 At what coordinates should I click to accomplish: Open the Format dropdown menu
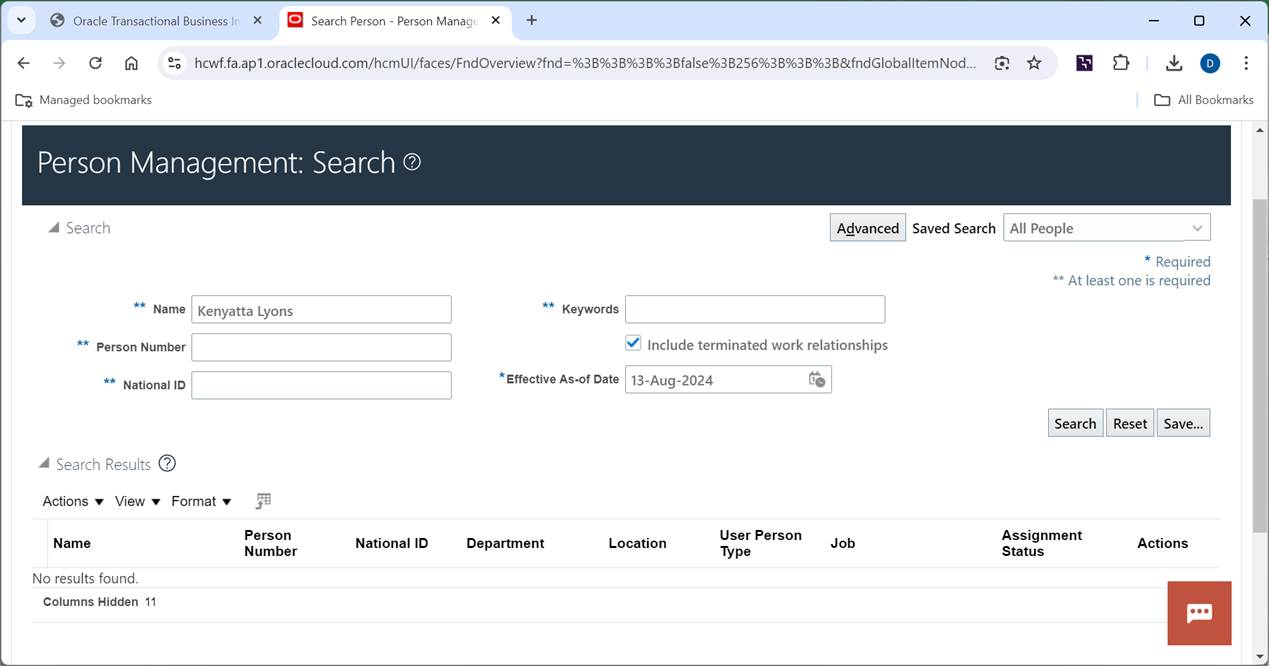pos(200,500)
